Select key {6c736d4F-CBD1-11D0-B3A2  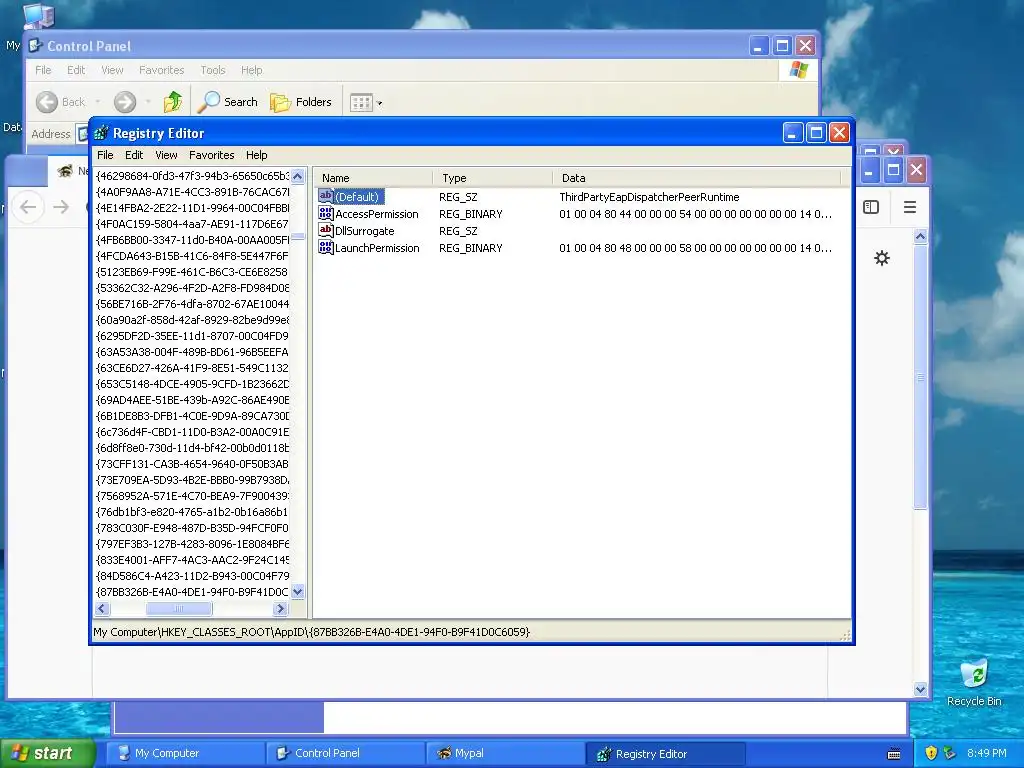193,432
